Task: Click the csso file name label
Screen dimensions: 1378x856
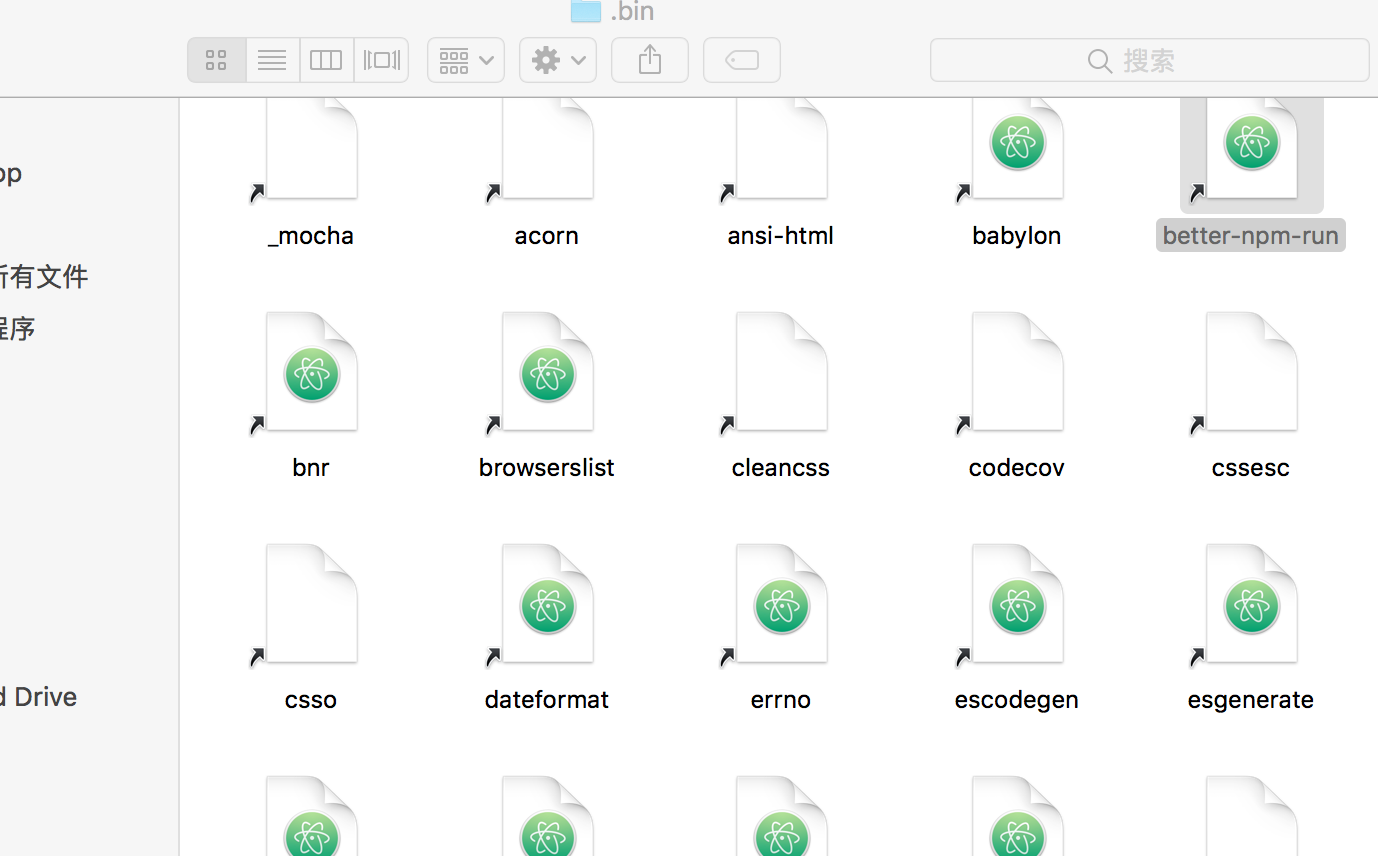Action: [311, 699]
